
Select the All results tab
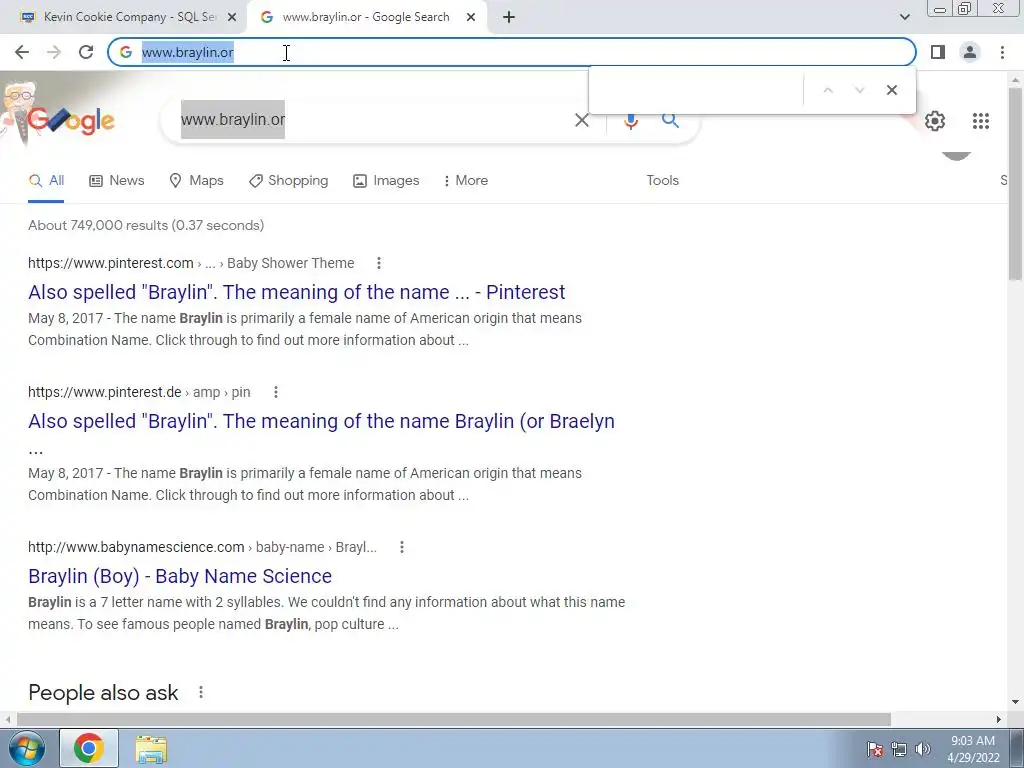point(46,181)
